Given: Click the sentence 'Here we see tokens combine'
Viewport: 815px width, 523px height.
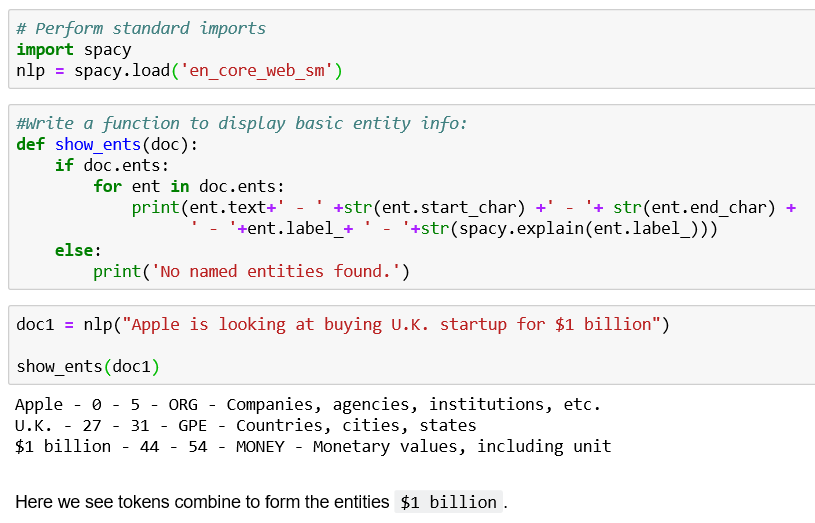Looking at the screenshot, I should [261, 502].
